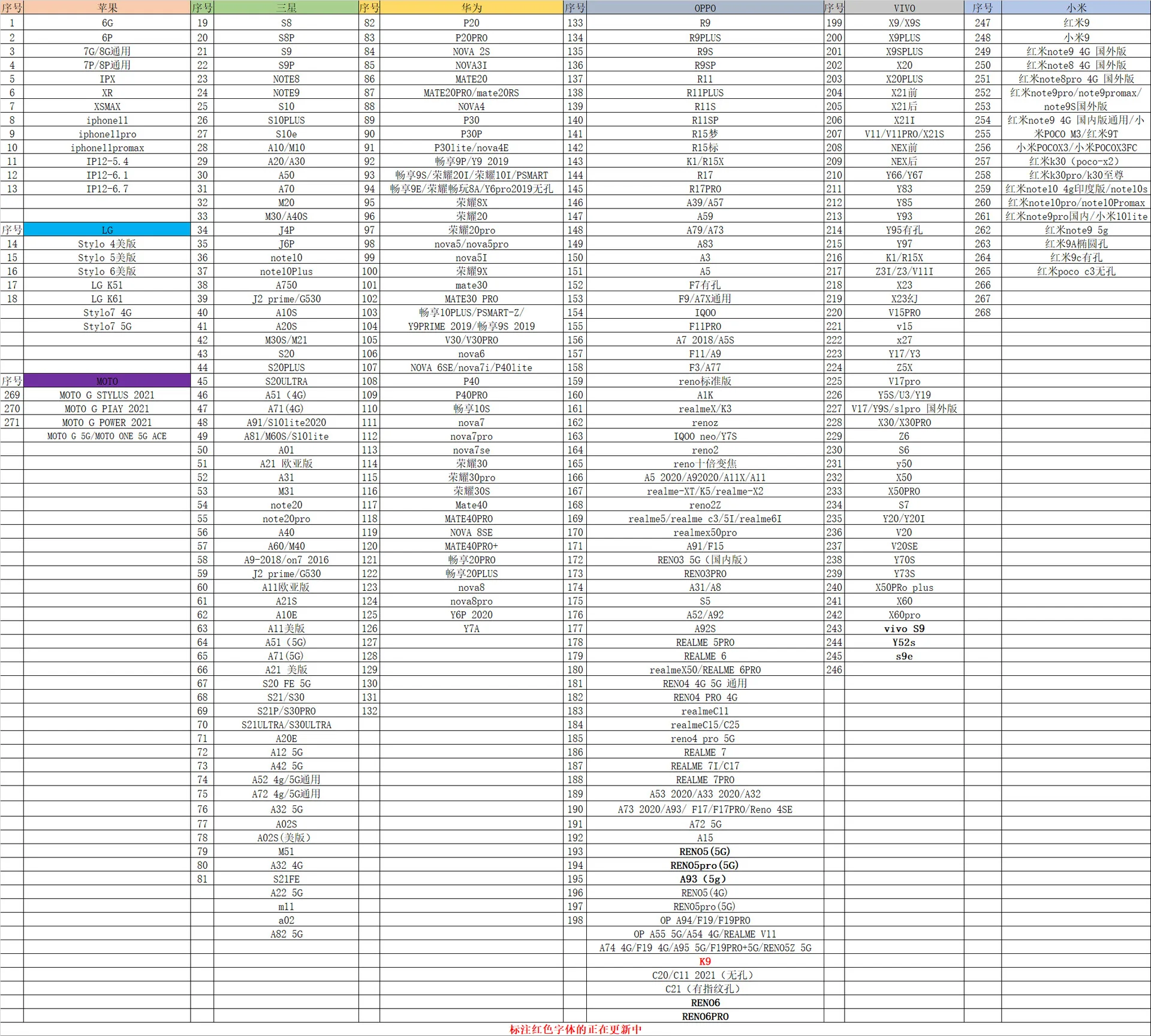Screen dimensions: 1151x1036
Task: Click the blue LG section header
Action: click(x=107, y=230)
